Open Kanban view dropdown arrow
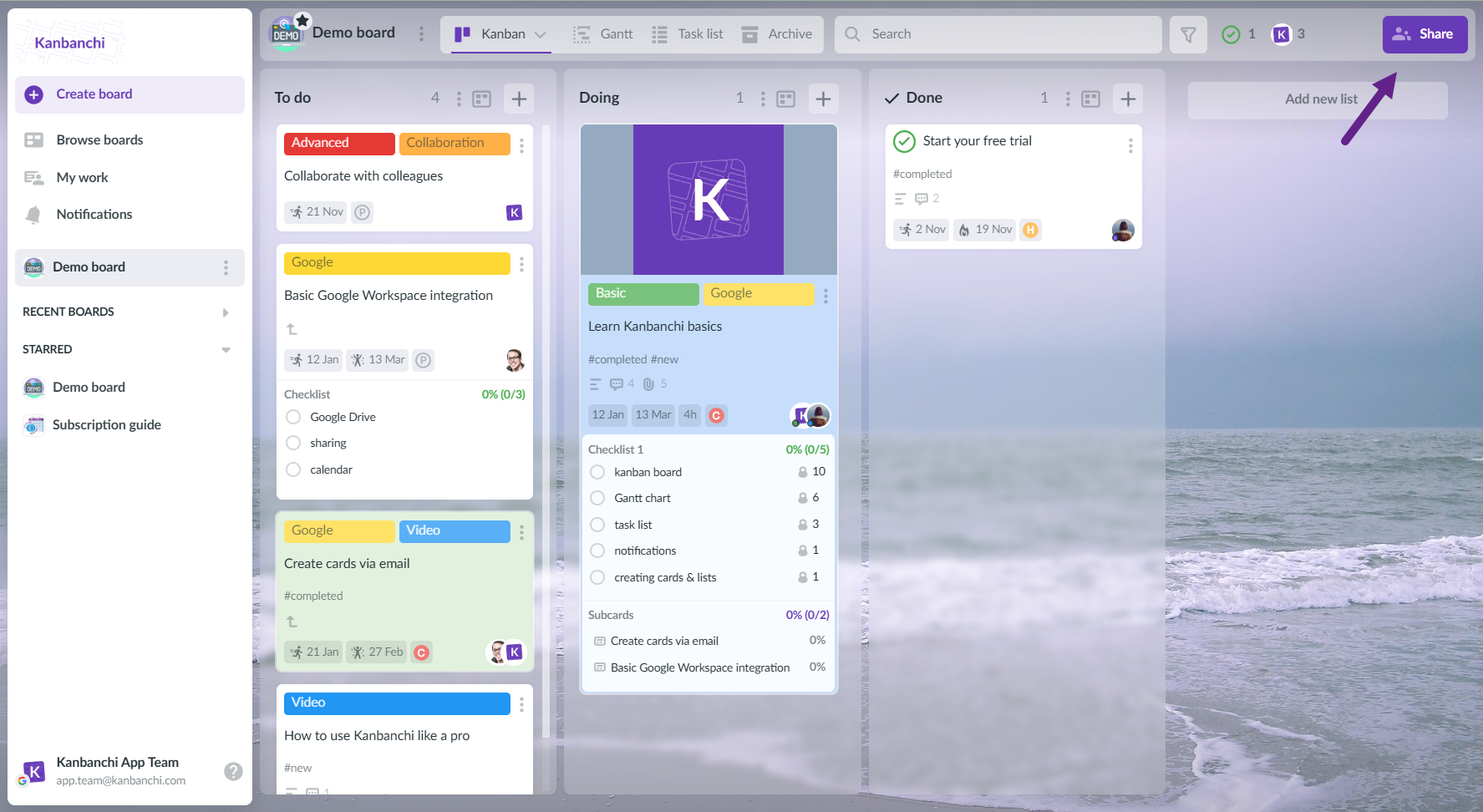The image size is (1483, 812). tap(541, 34)
